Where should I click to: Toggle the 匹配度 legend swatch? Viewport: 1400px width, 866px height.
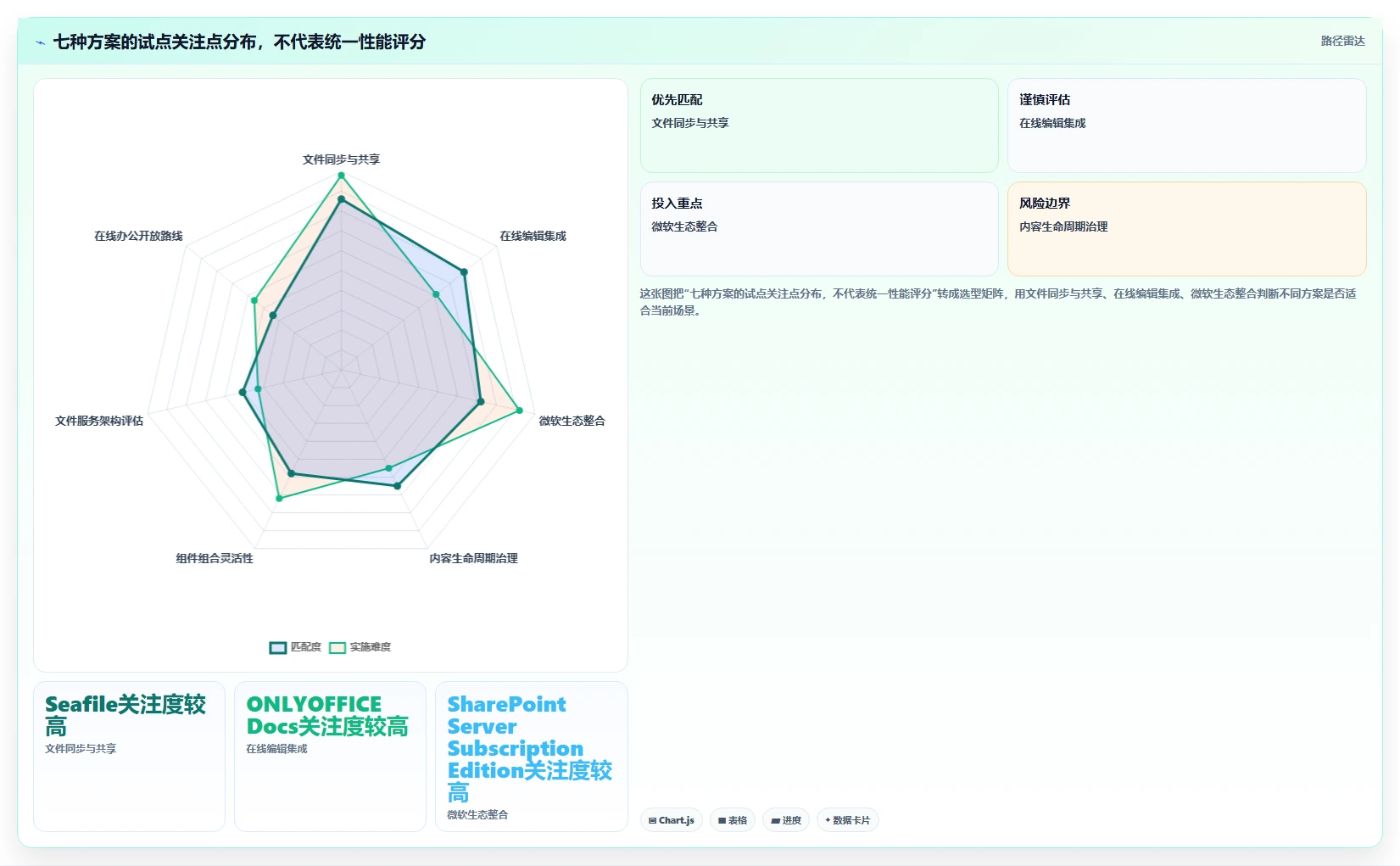click(278, 648)
